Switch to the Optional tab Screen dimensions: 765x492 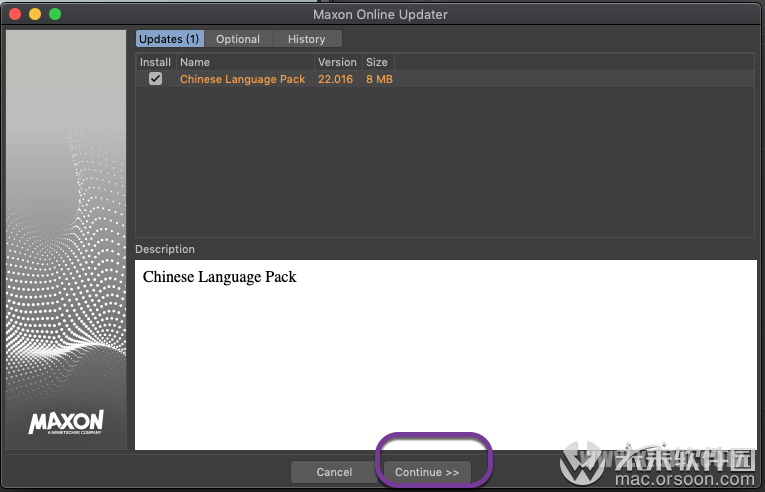coord(238,39)
